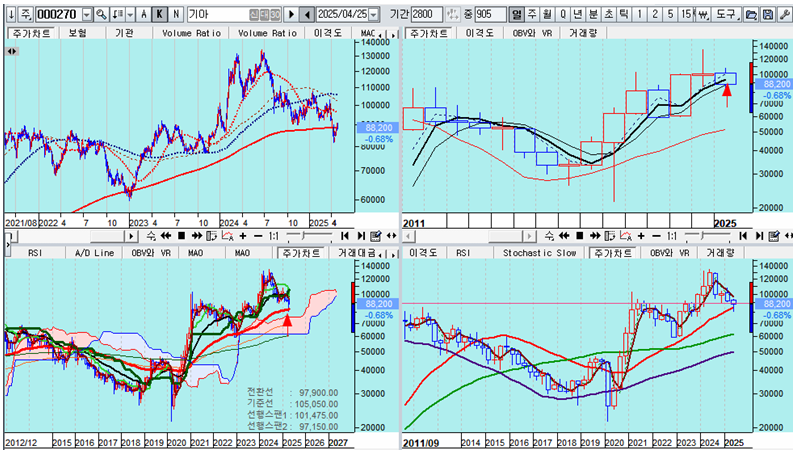Select the 일 daily period button
The image size is (795, 451).
(x=516, y=14)
